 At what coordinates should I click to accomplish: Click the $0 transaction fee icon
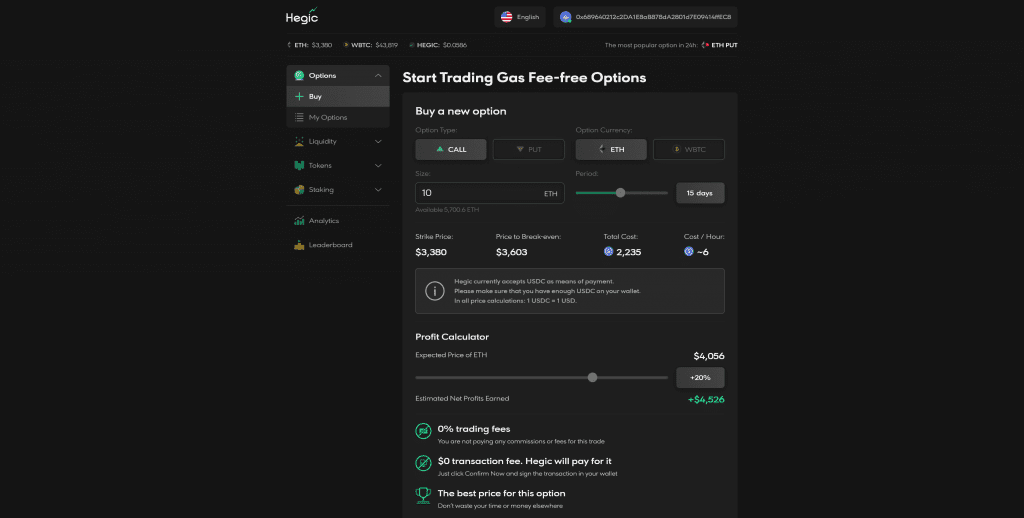pos(423,463)
